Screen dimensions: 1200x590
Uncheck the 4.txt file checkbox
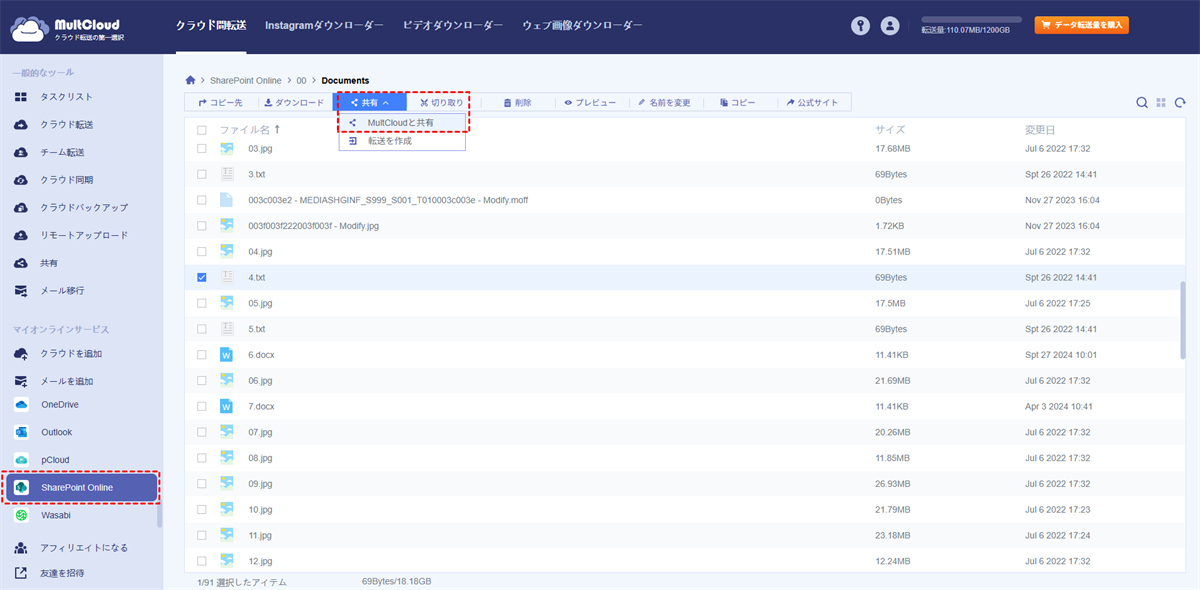[x=202, y=277]
